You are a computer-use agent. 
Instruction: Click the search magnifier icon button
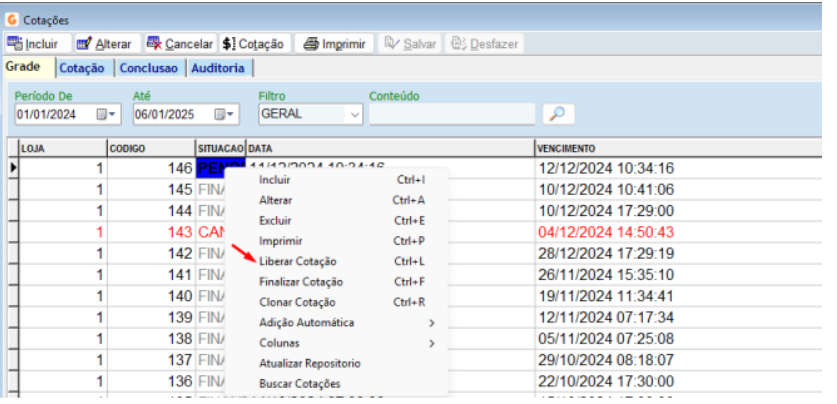point(558,114)
